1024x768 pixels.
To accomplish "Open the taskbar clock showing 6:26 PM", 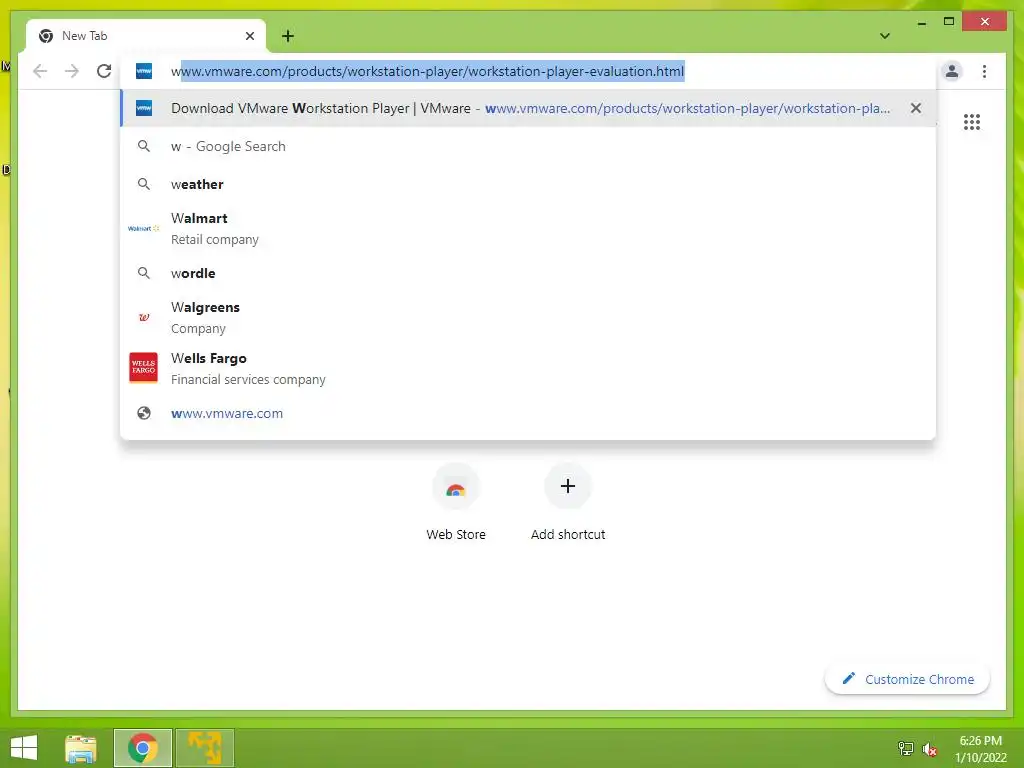I will tap(980, 748).
